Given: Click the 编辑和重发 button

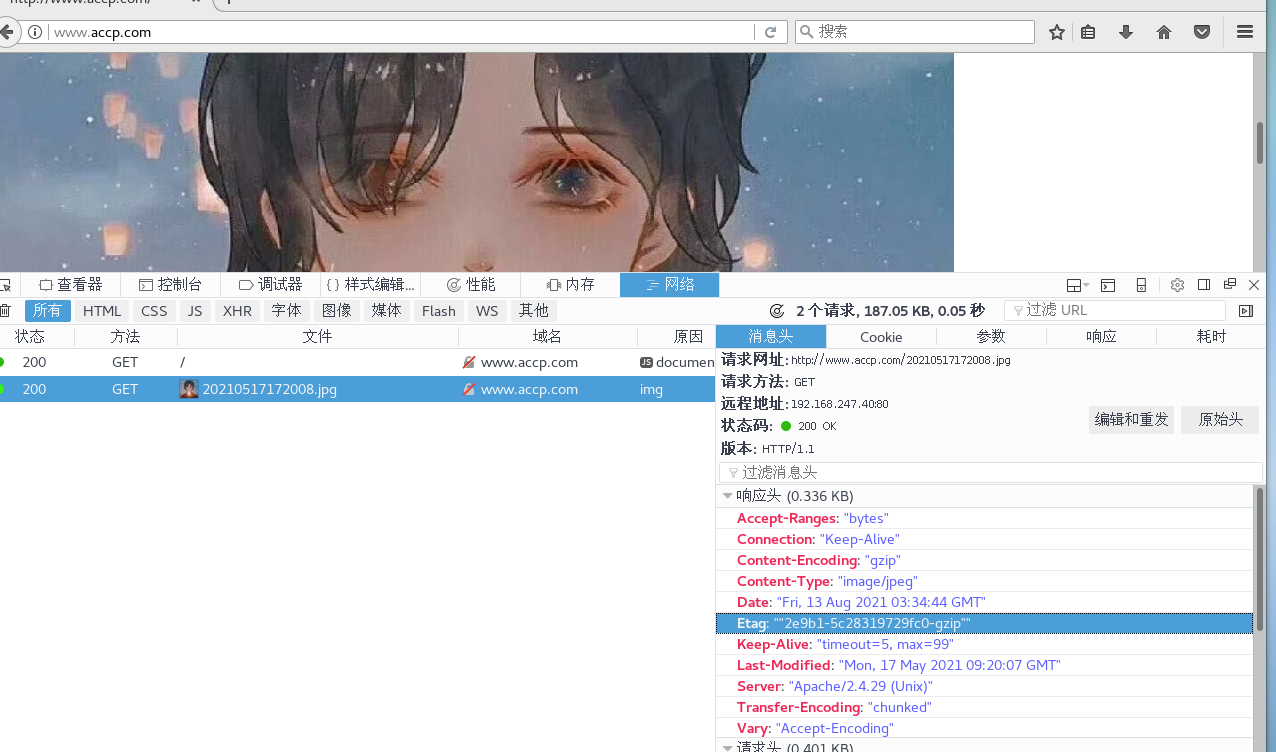Looking at the screenshot, I should point(1131,420).
